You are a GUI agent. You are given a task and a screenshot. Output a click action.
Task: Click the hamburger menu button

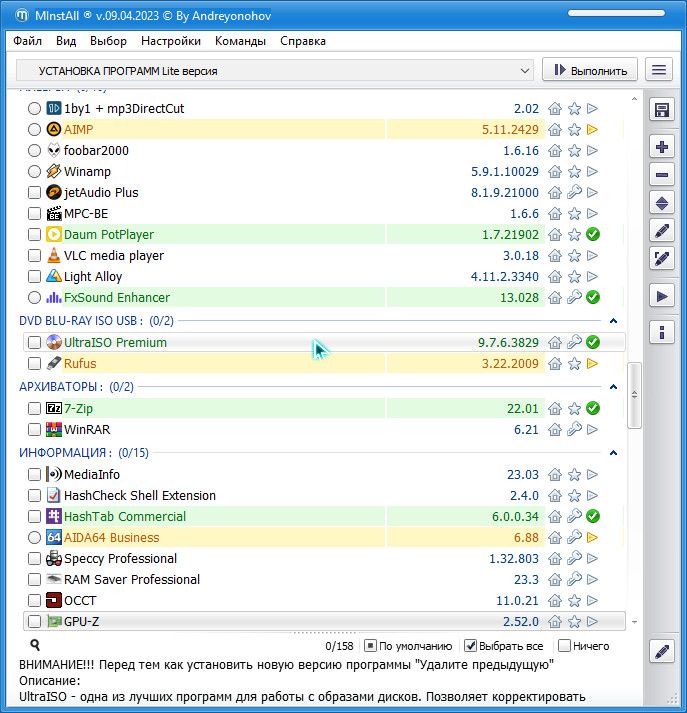pyautogui.click(x=658, y=70)
